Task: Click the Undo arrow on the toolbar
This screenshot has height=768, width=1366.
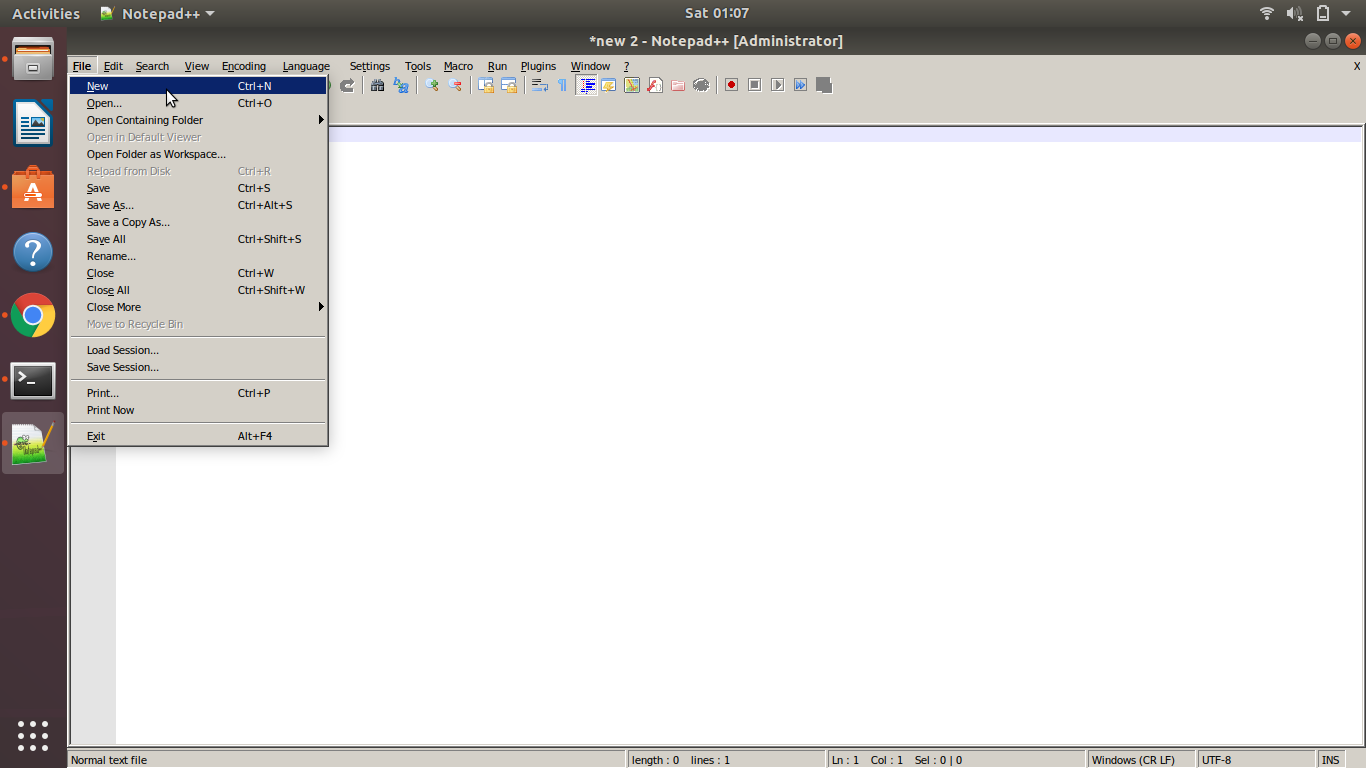Action: coord(322,85)
